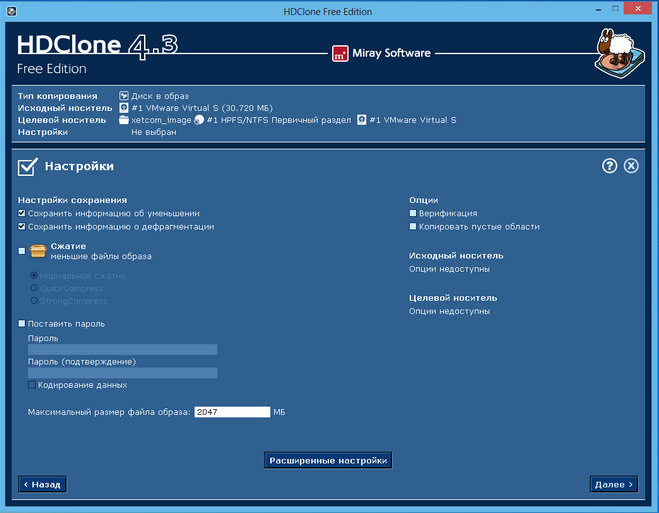Screen dimensions: 659x513
Task: Click the Пароль (подтверждение) input field
Action: (x=122, y=373)
